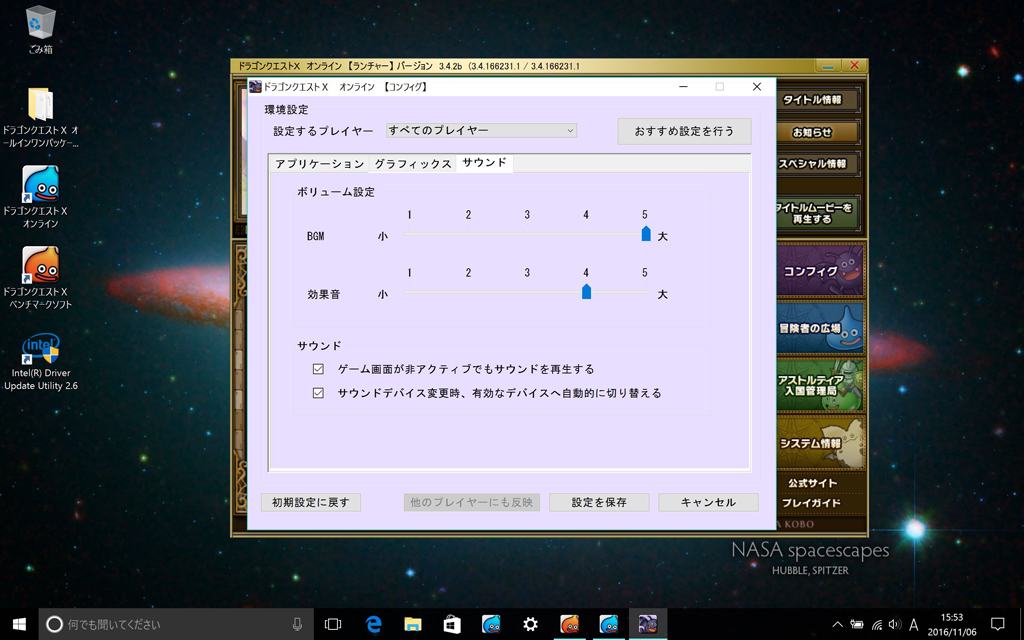Open the 公式サイト link in the launcher

(x=812, y=483)
